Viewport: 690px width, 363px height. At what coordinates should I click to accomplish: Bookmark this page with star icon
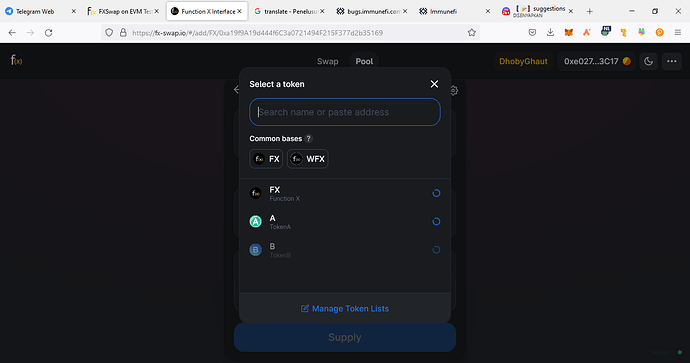point(471,33)
